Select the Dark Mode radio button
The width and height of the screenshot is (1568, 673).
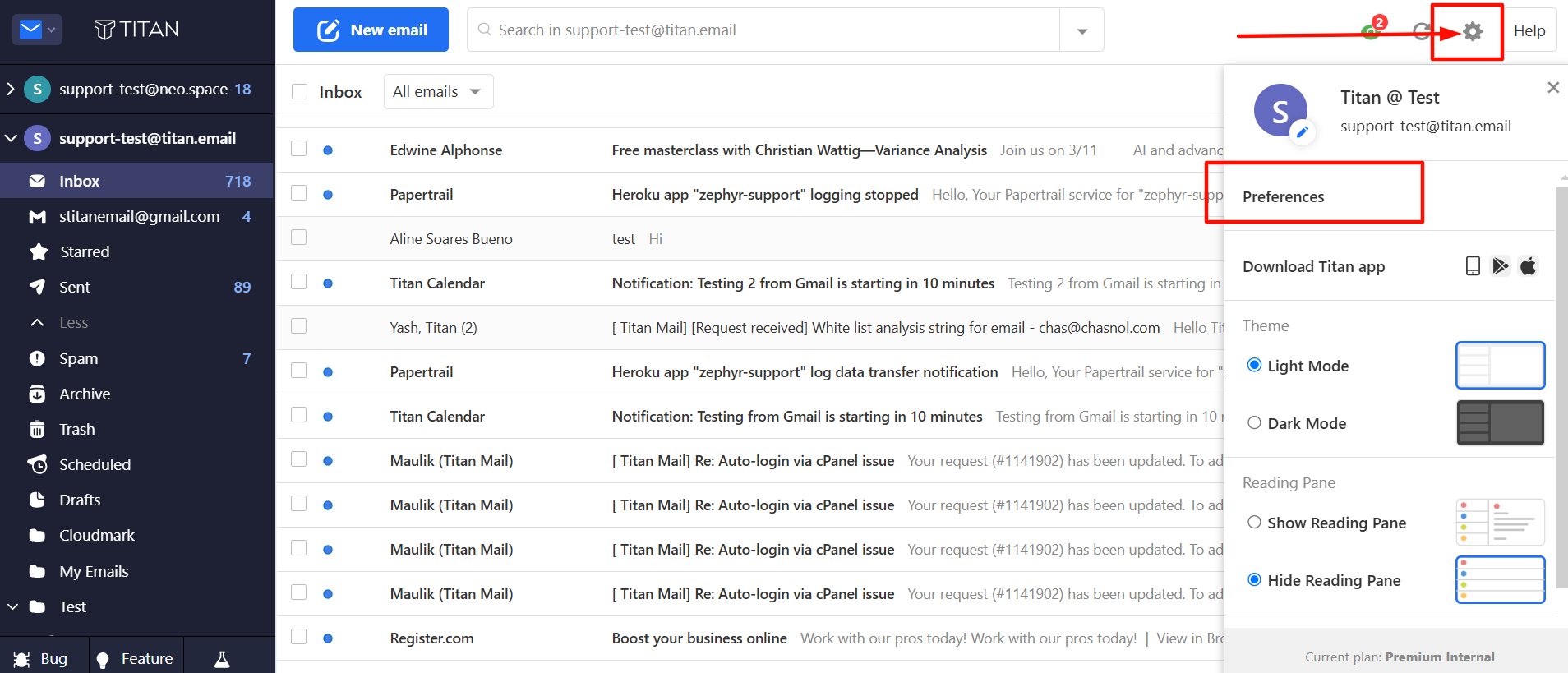[x=1254, y=422]
